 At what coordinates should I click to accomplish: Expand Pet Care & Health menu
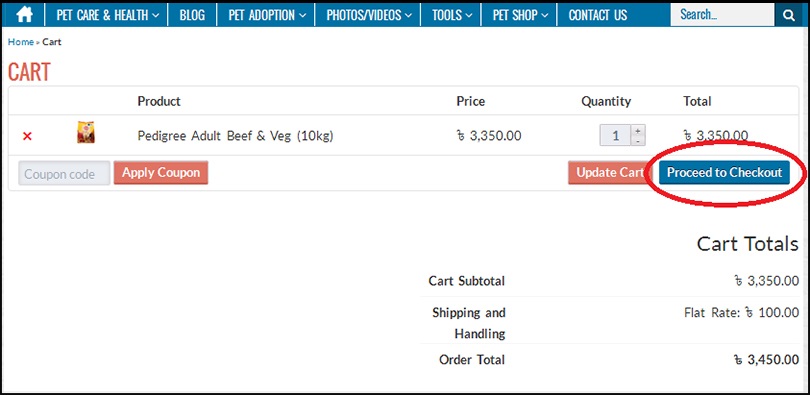(107, 15)
